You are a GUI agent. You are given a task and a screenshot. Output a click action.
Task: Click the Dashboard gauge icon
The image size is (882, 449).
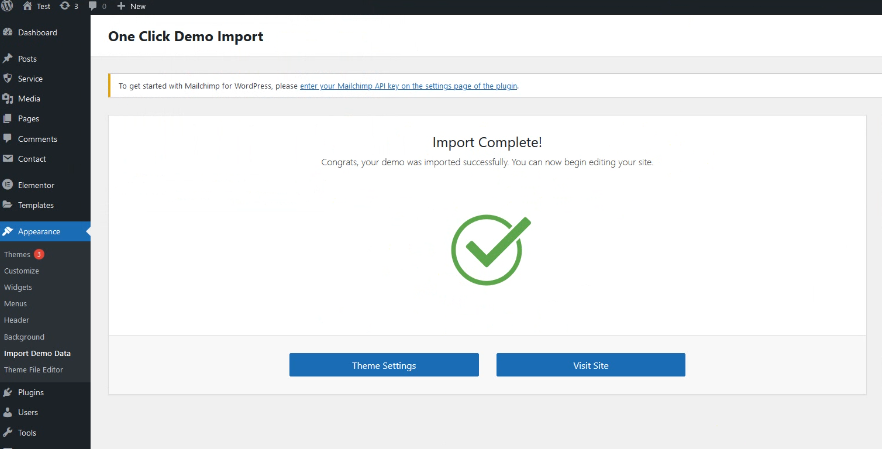click(x=7, y=32)
